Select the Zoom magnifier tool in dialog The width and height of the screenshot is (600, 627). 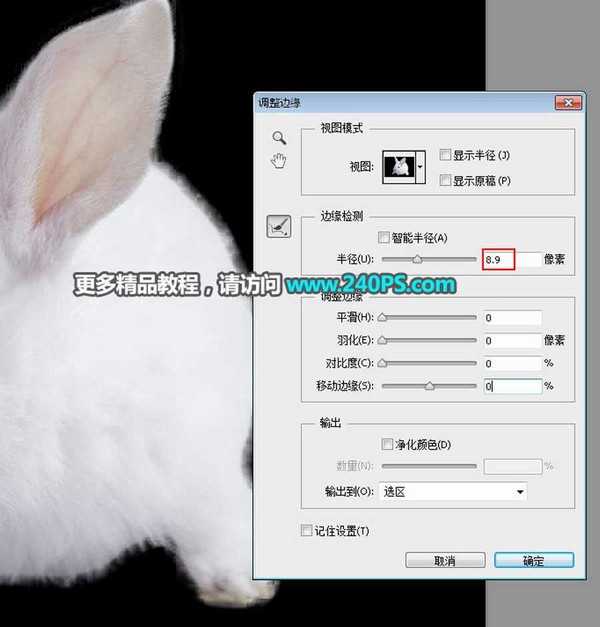pyautogui.click(x=279, y=137)
